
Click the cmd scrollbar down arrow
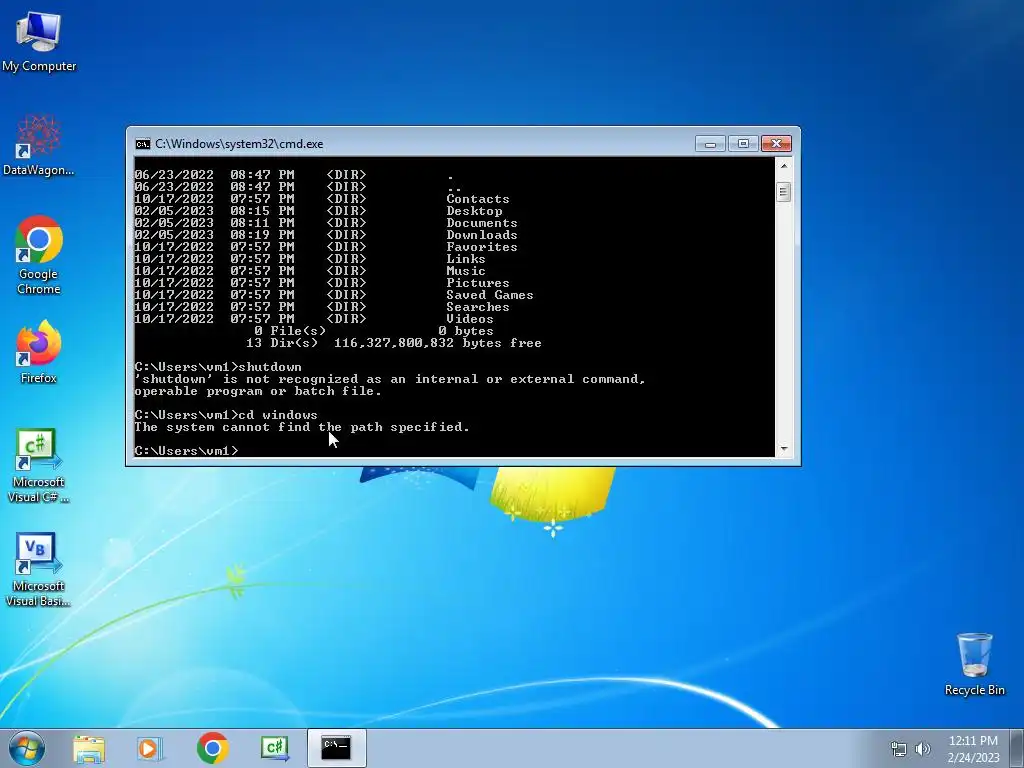784,449
